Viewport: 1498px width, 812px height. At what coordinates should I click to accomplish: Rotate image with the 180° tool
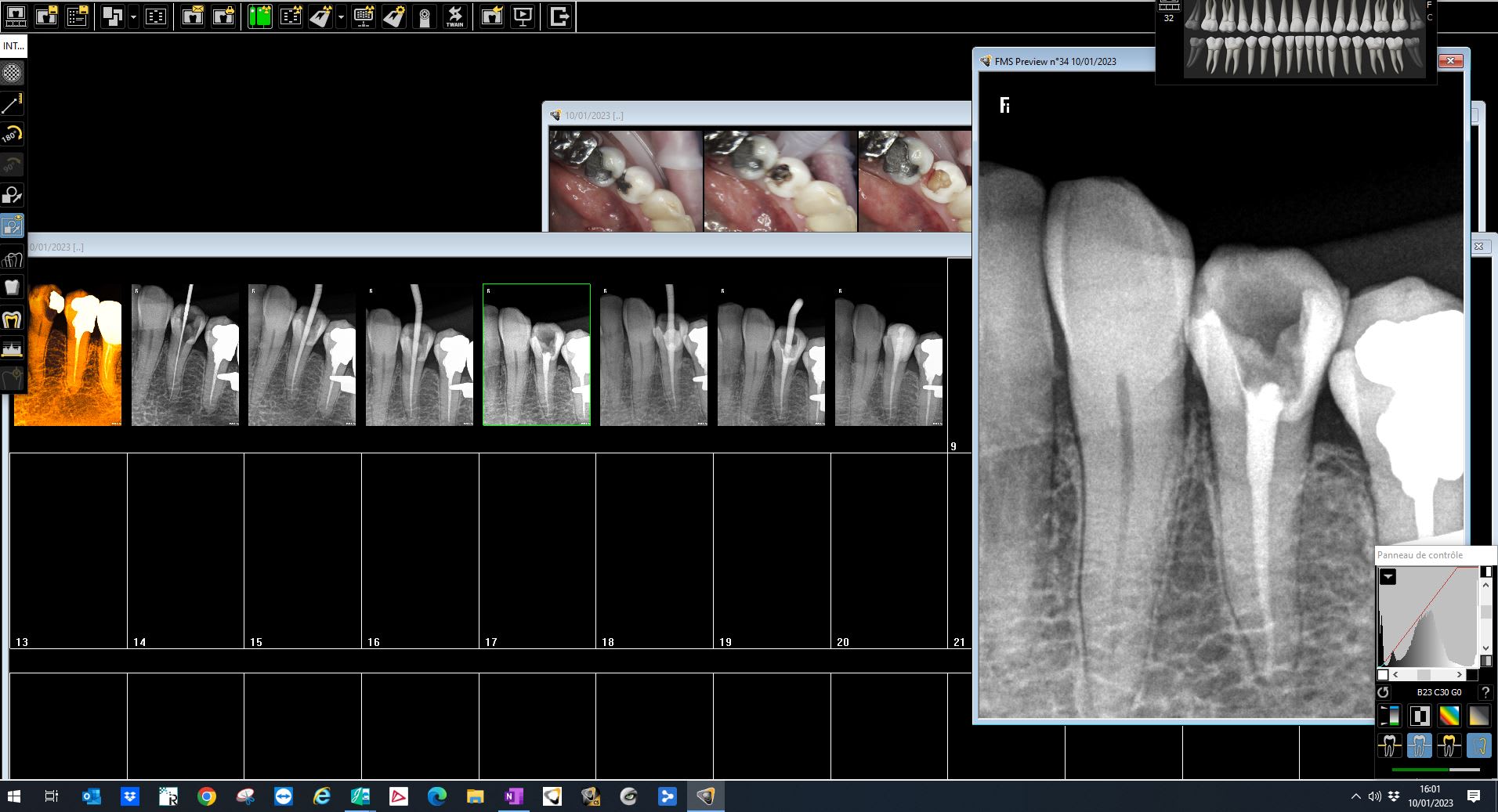click(x=12, y=134)
